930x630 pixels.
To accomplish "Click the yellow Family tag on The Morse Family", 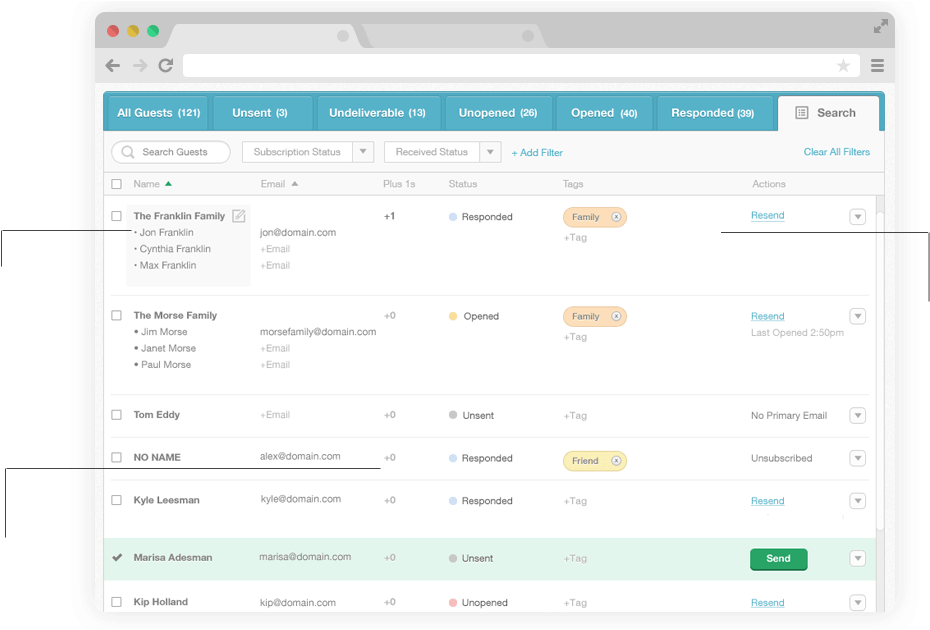I will [x=586, y=316].
